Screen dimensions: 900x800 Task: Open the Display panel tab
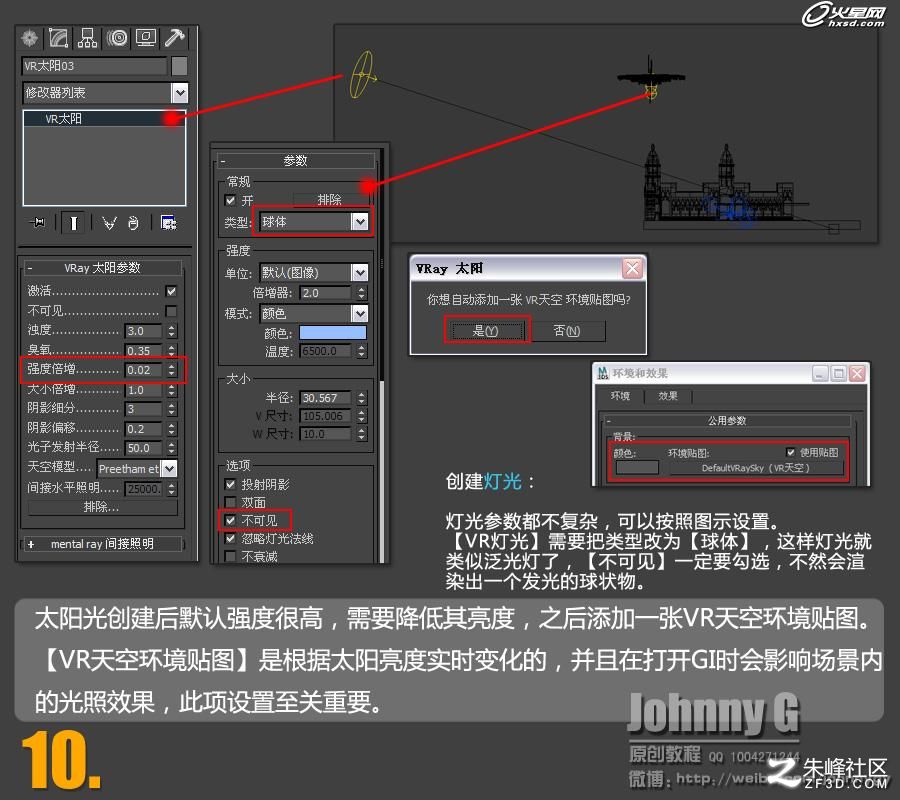coord(146,38)
